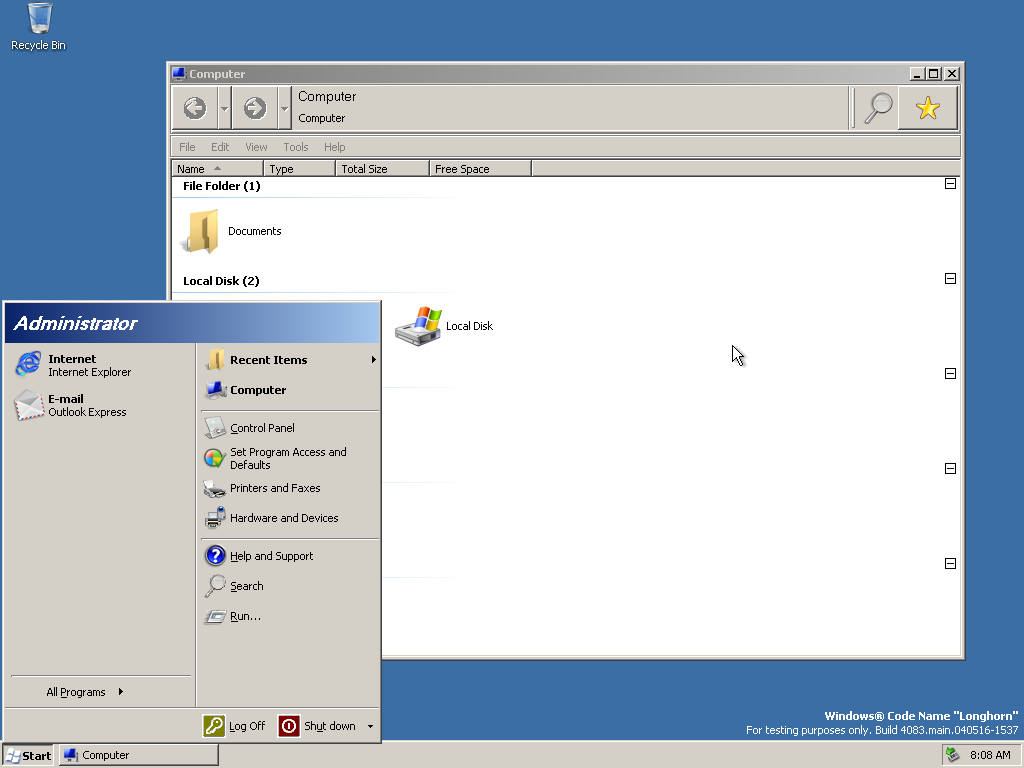Viewport: 1024px width, 768px height.
Task: Collapse the File Folder group
Action: [950, 184]
